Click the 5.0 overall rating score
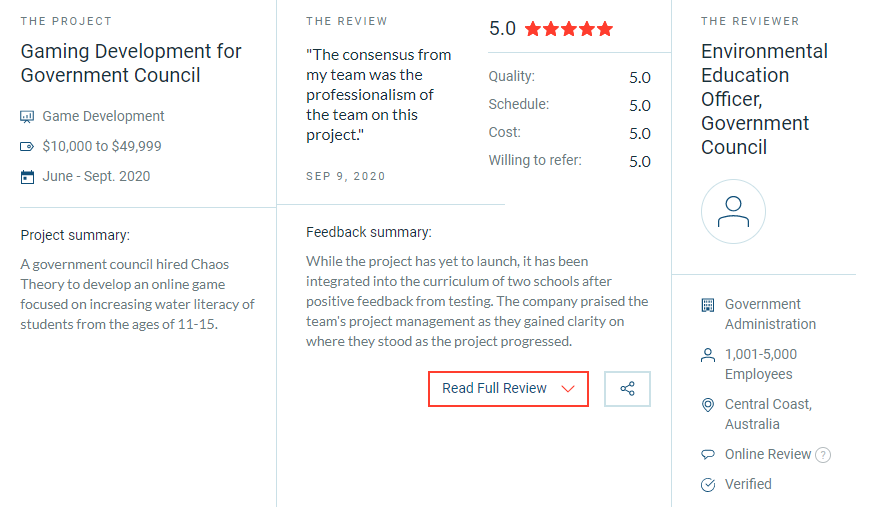This screenshot has width=869, height=507. coord(502,29)
